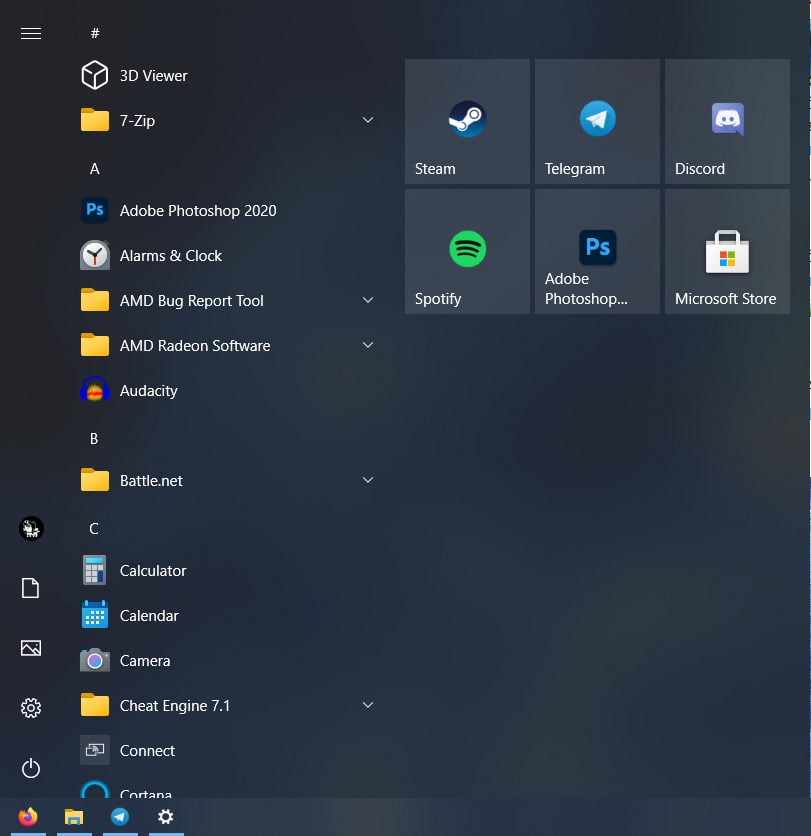The image size is (811, 836).
Task: Click the C section letter header
Action: coord(94,528)
